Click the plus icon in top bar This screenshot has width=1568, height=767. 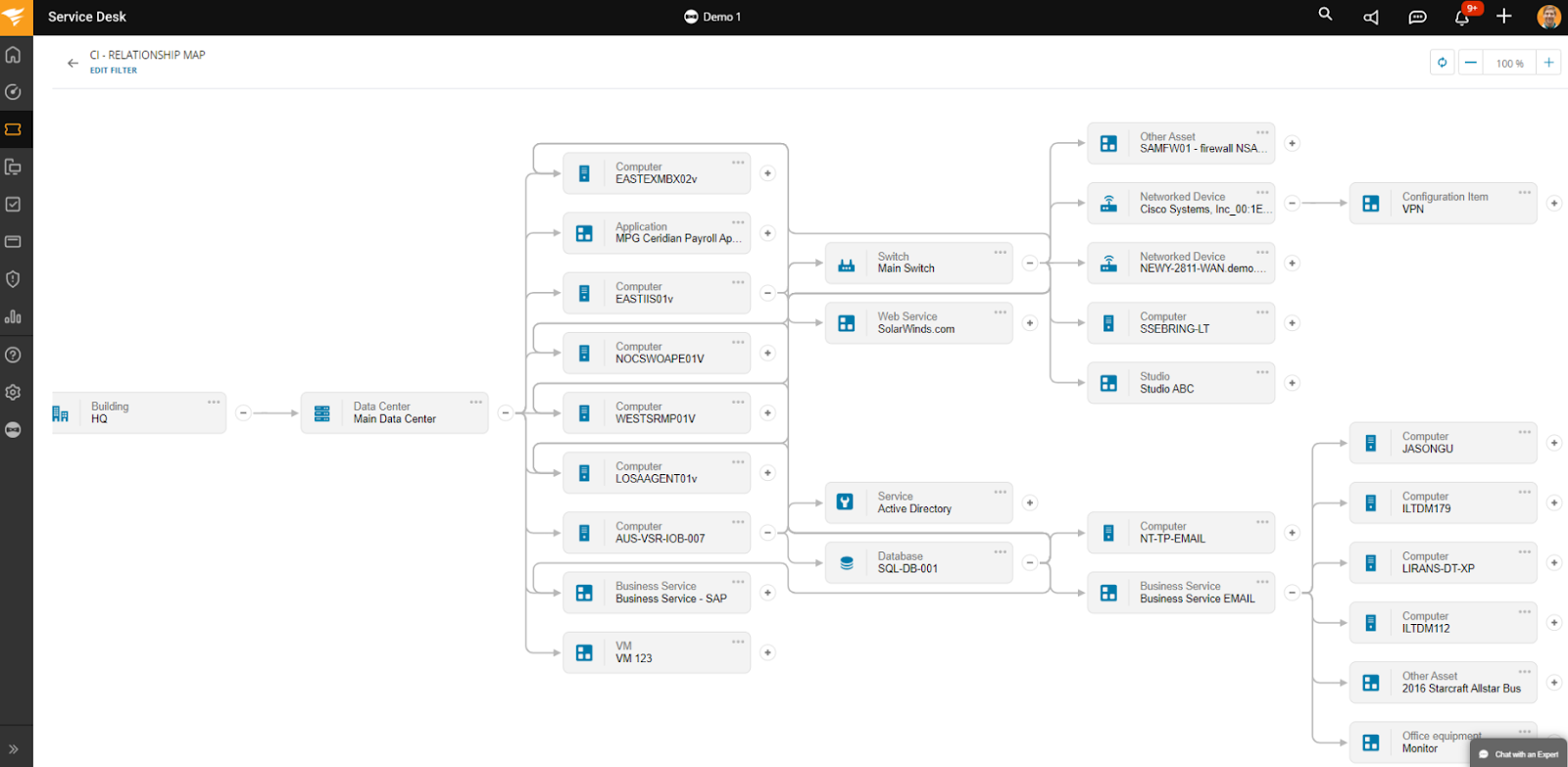tap(1504, 17)
